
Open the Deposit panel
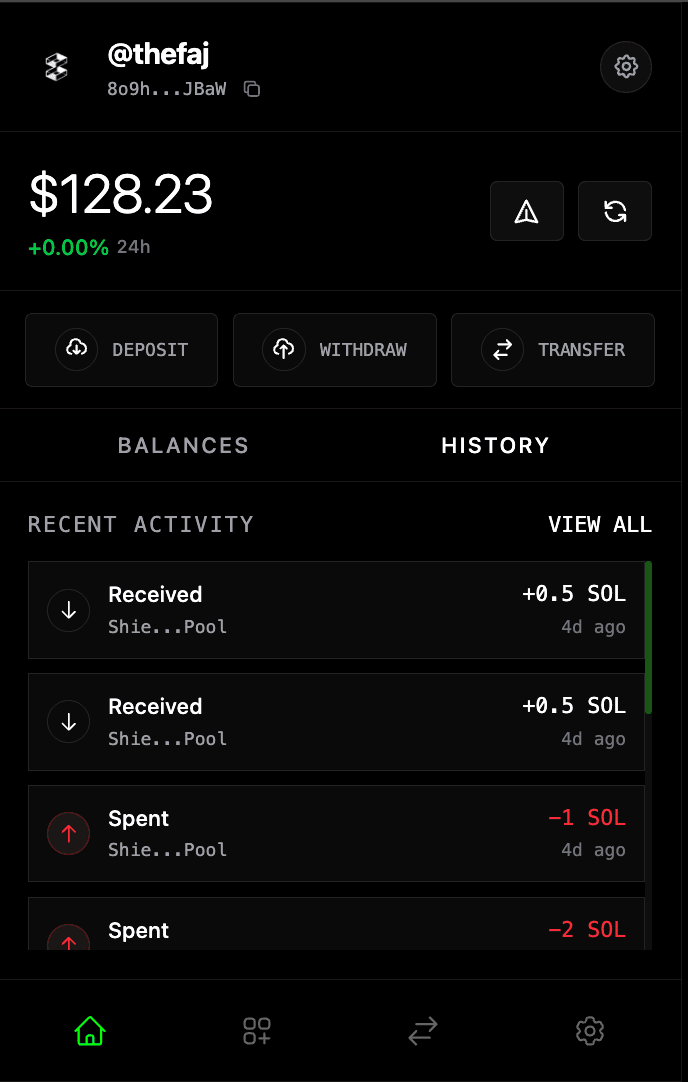tap(121, 350)
